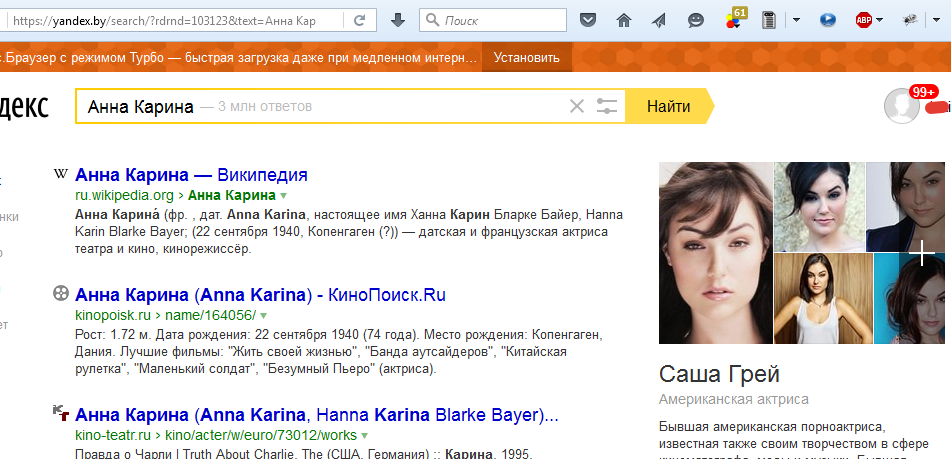Reload page with the refresh arrow
The image size is (951, 459).
tap(359, 21)
